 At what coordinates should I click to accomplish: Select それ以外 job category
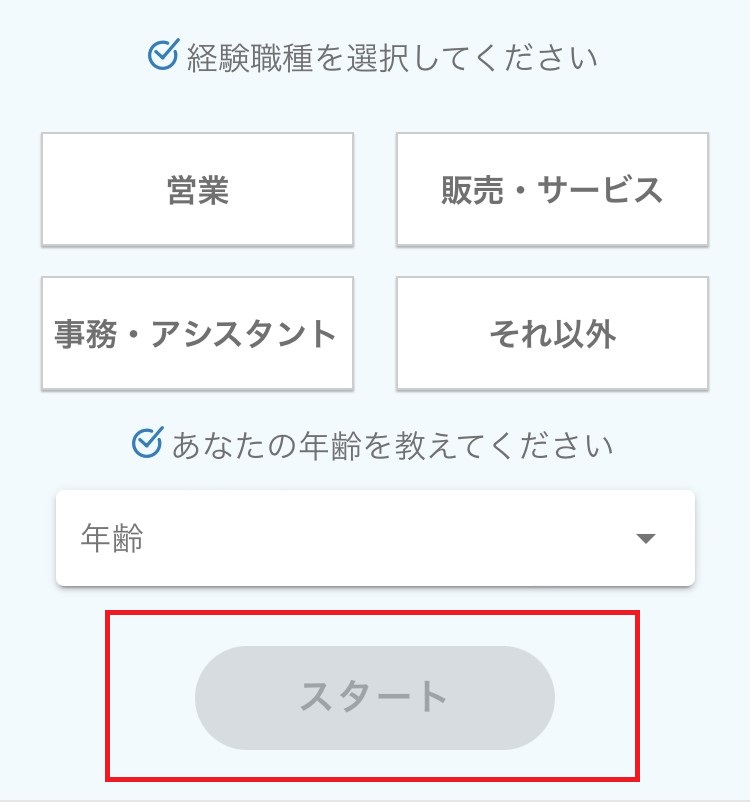tap(552, 333)
